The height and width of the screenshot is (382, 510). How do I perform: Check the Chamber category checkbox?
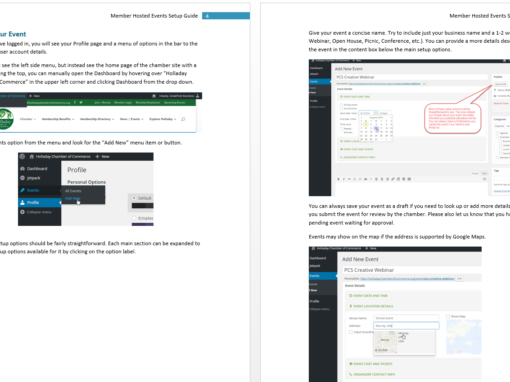[498, 137]
